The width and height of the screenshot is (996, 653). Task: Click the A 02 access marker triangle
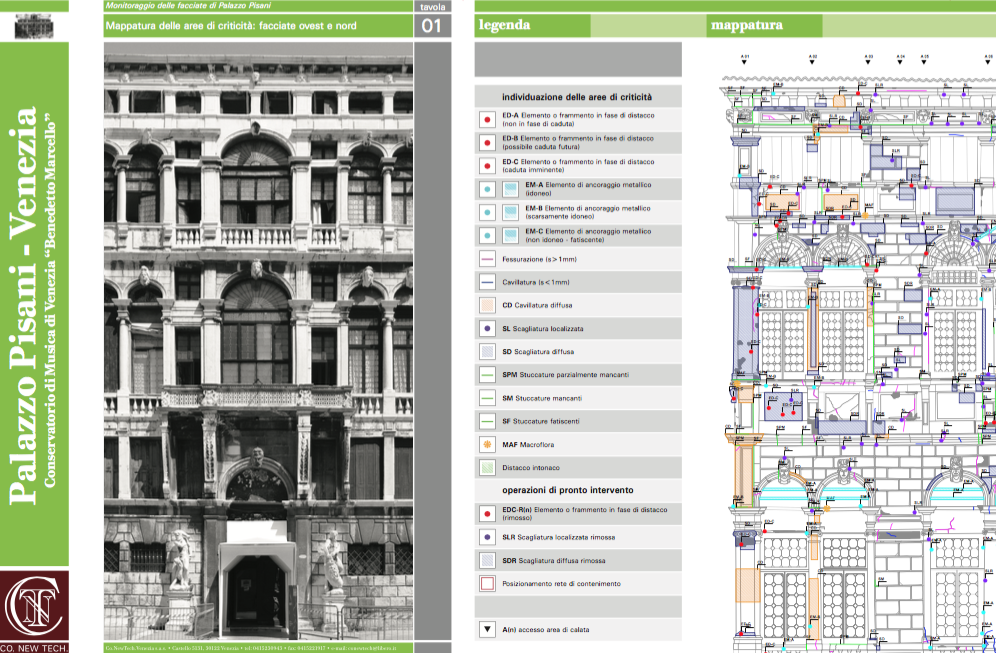pos(812,62)
